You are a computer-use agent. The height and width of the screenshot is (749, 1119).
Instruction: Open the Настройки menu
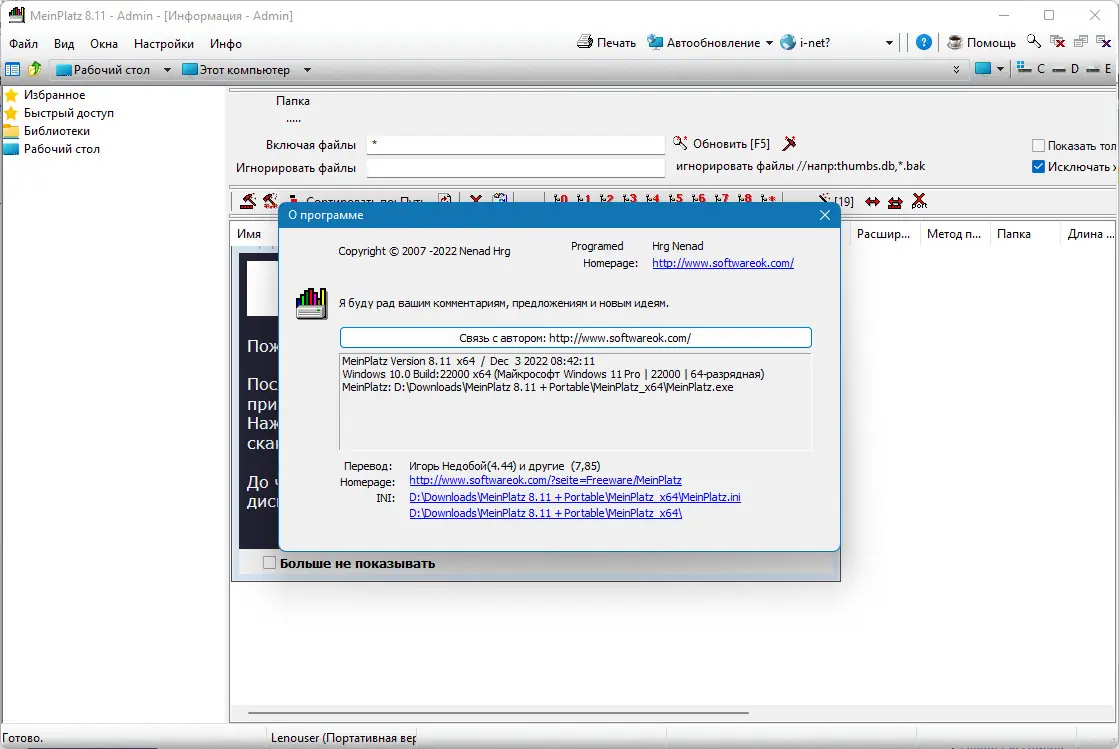tap(163, 44)
